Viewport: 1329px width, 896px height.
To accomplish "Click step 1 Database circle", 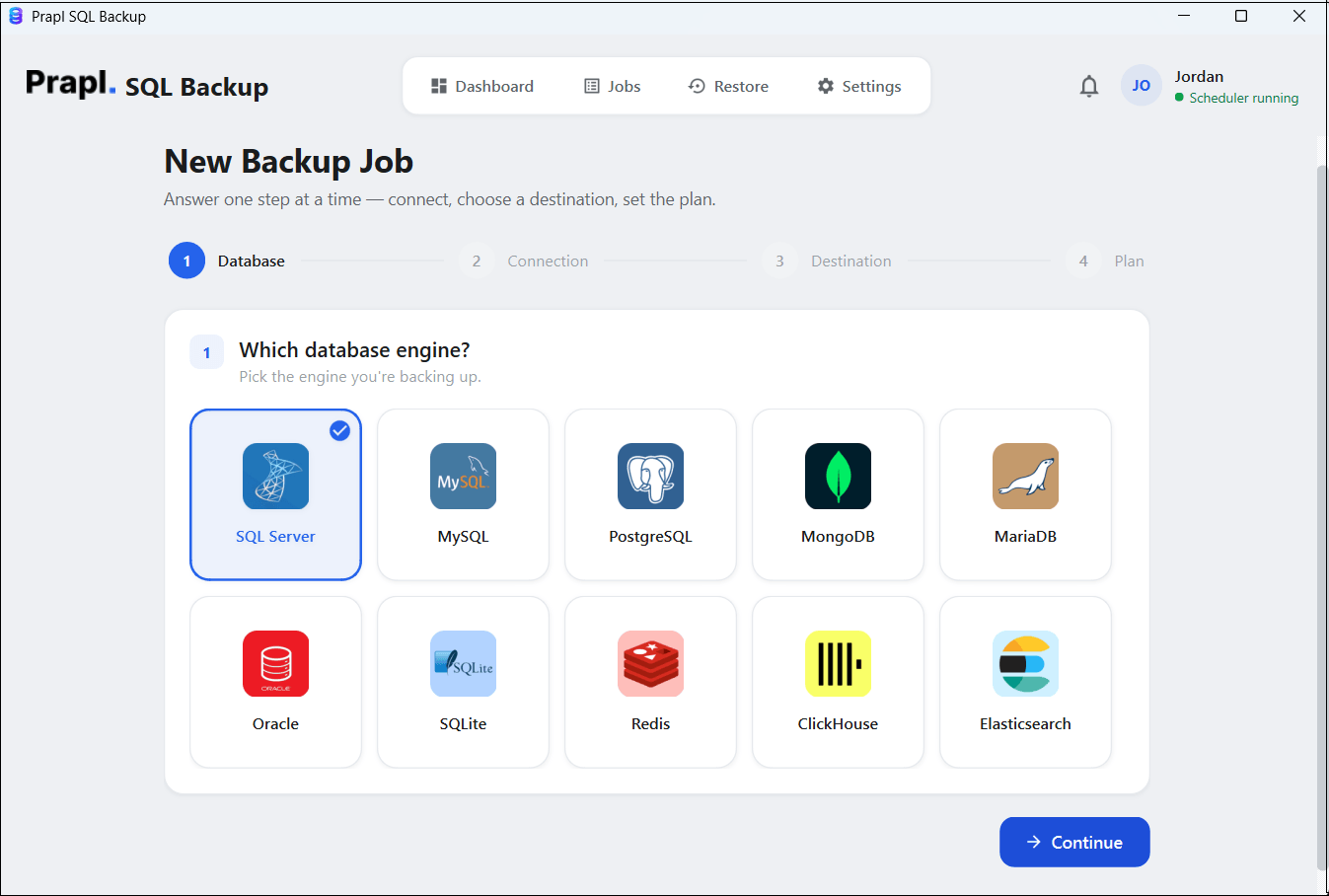I will (186, 261).
